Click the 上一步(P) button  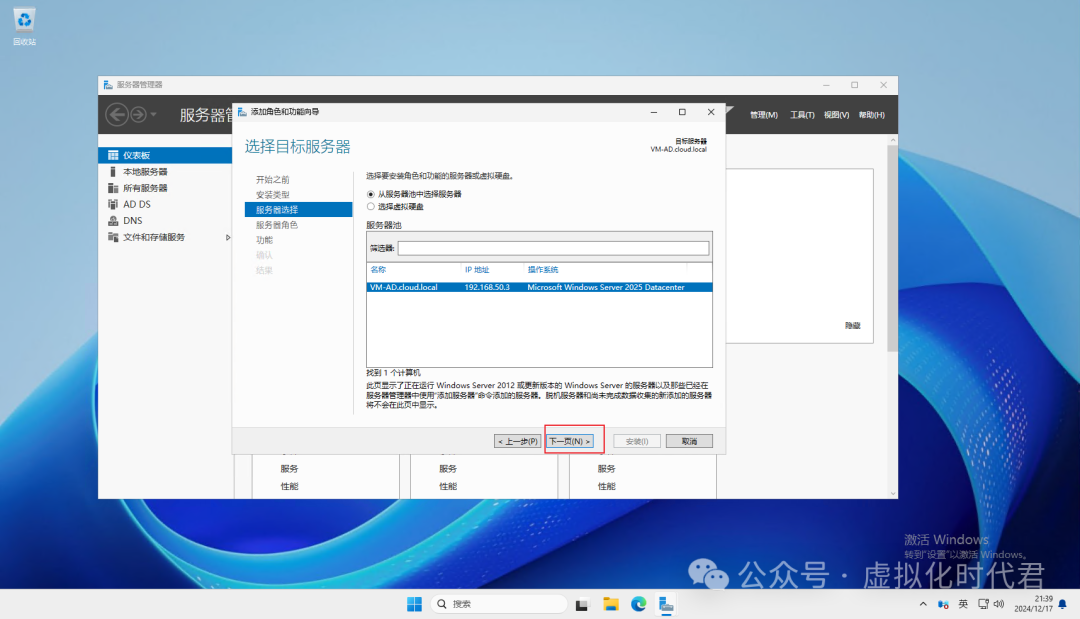click(x=518, y=441)
